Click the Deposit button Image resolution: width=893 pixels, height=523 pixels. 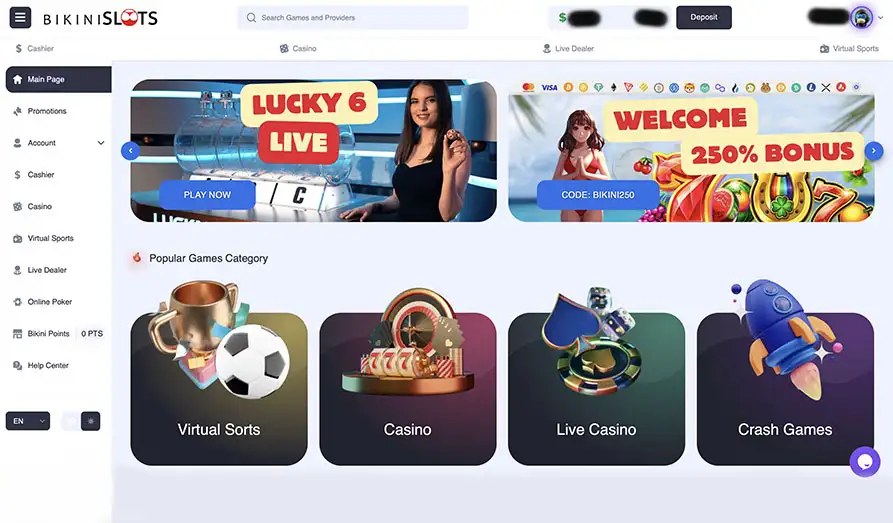[x=704, y=18]
